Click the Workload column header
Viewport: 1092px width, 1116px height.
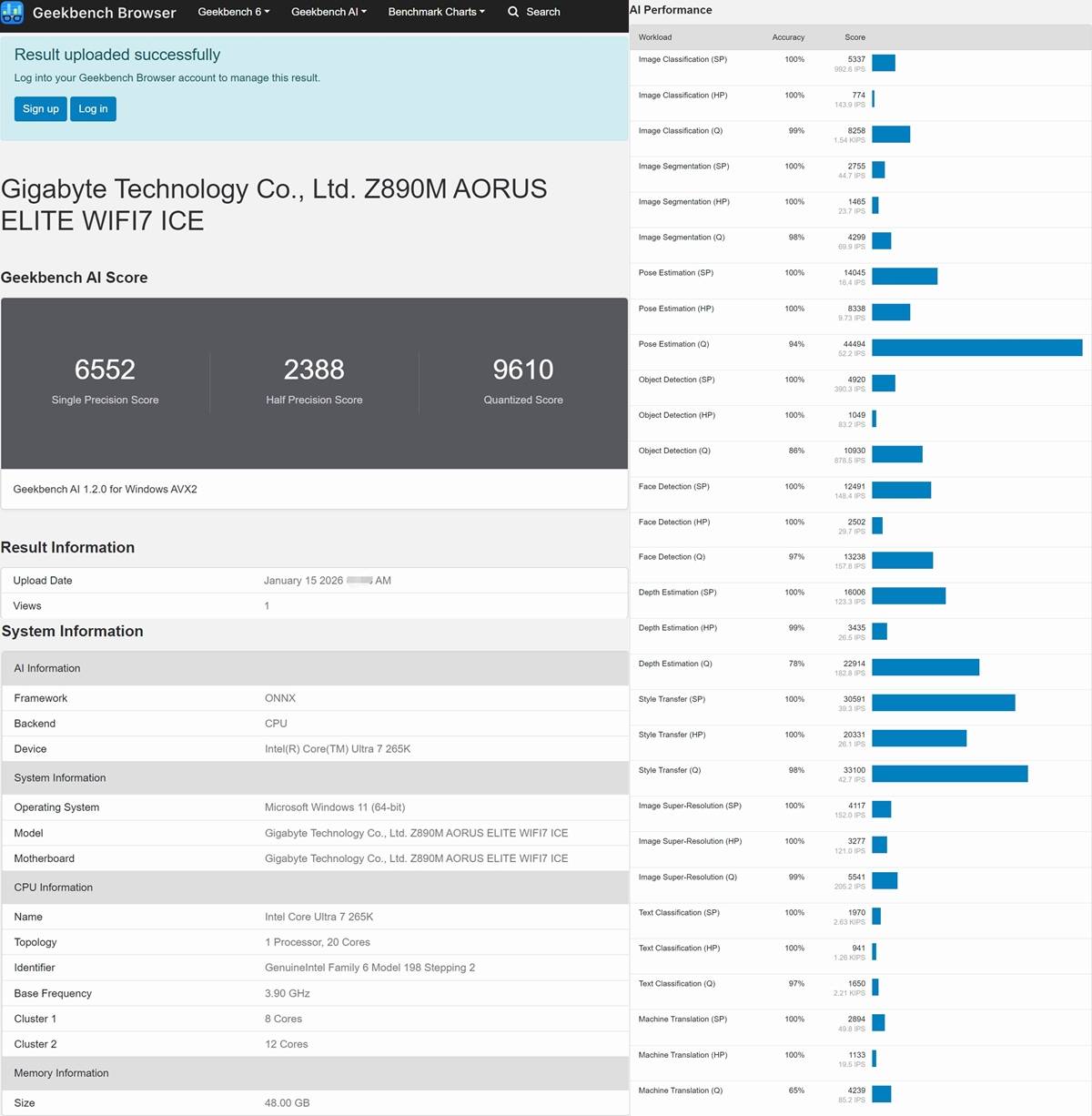coord(654,37)
